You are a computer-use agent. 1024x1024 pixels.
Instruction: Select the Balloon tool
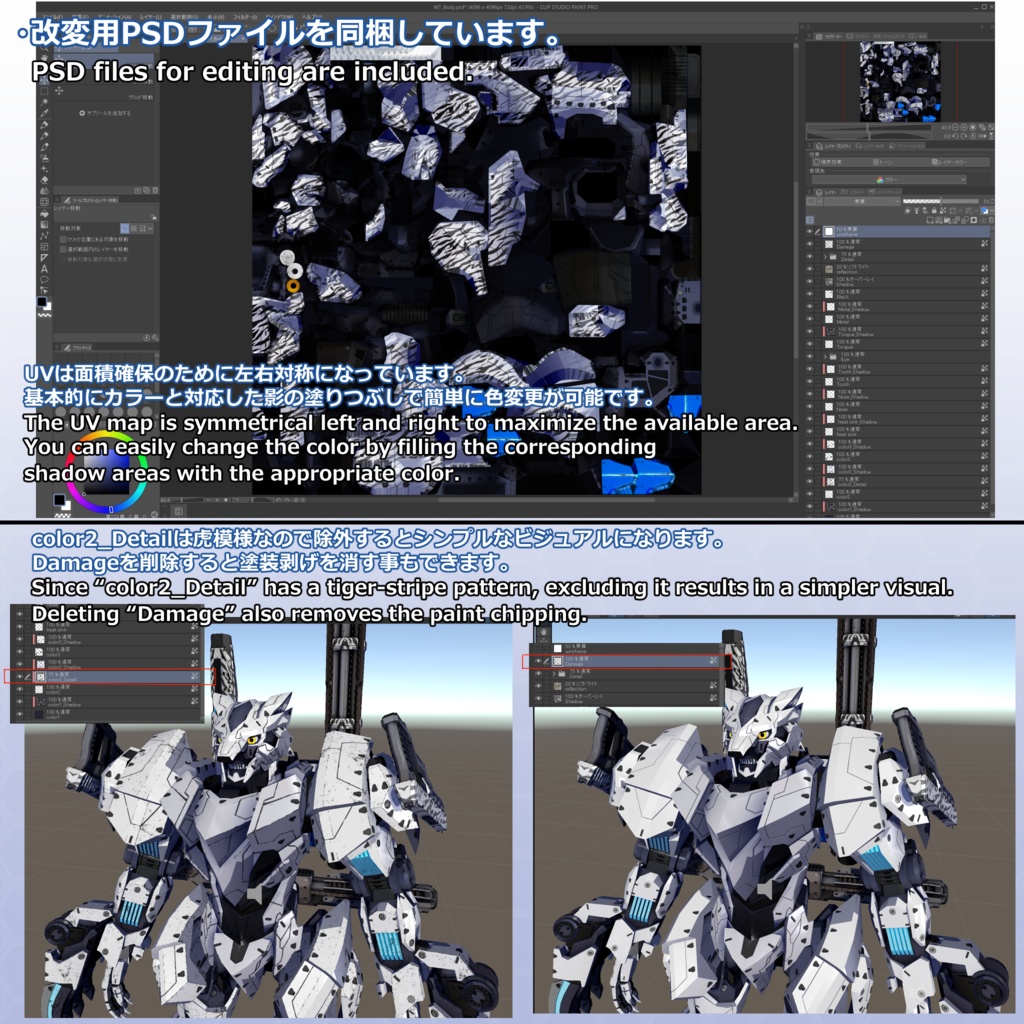[44, 280]
